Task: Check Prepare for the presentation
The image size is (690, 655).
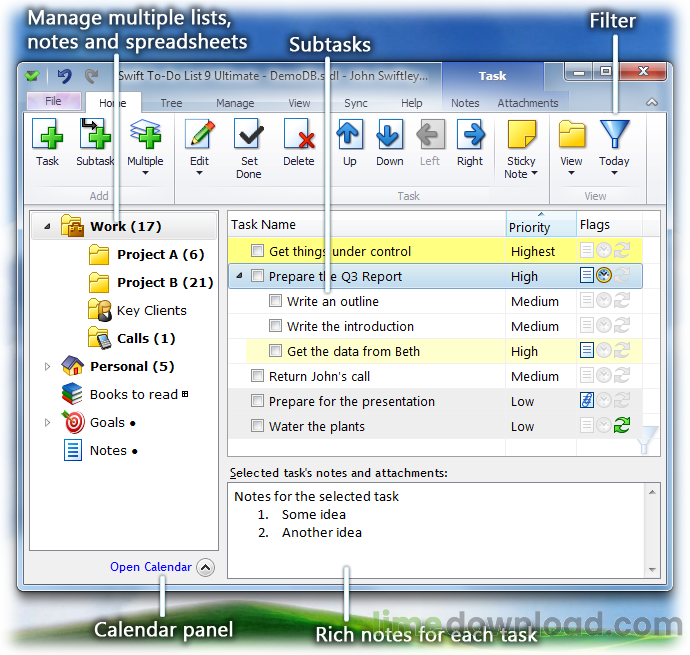Action: click(257, 401)
